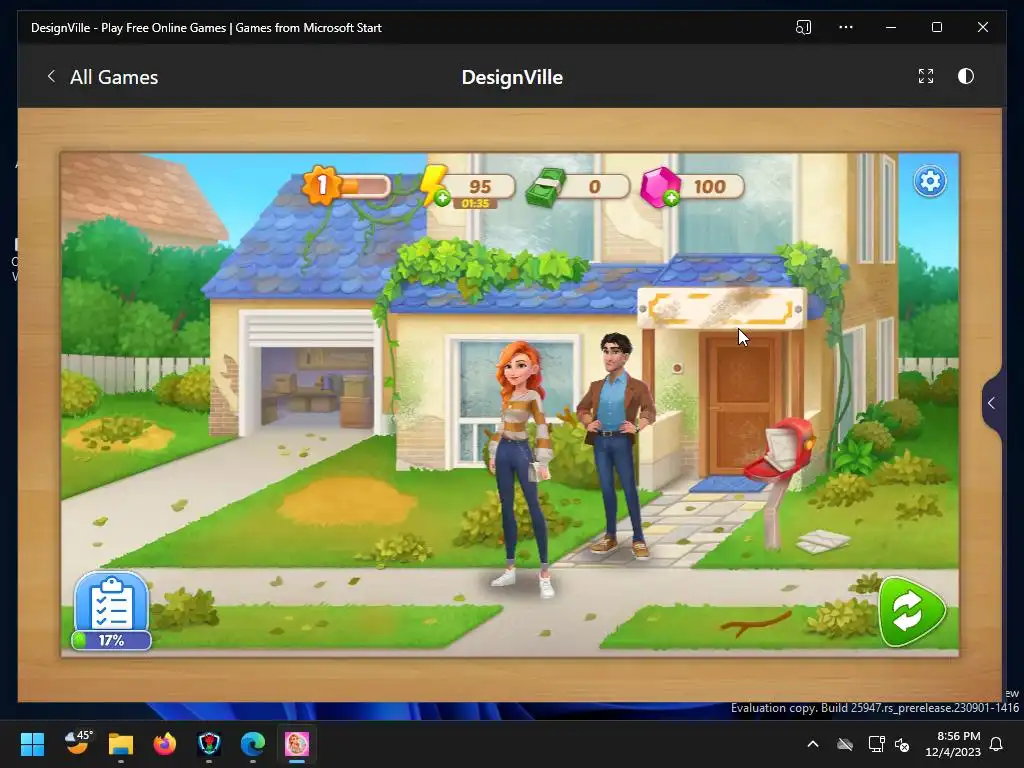Open the game settings gear
This screenshot has height=768, width=1024.
click(x=930, y=181)
